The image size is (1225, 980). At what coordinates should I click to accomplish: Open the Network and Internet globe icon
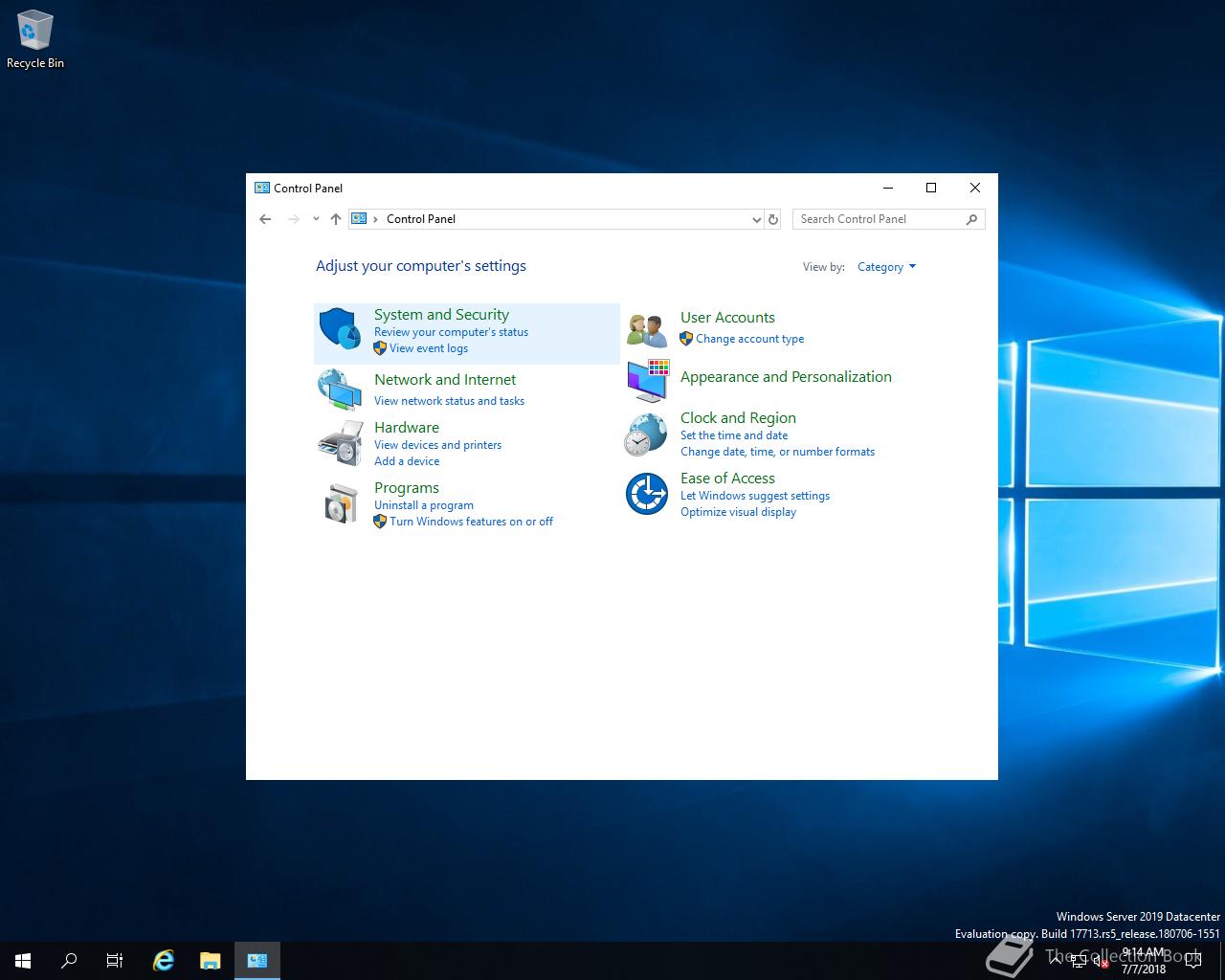[x=340, y=390]
